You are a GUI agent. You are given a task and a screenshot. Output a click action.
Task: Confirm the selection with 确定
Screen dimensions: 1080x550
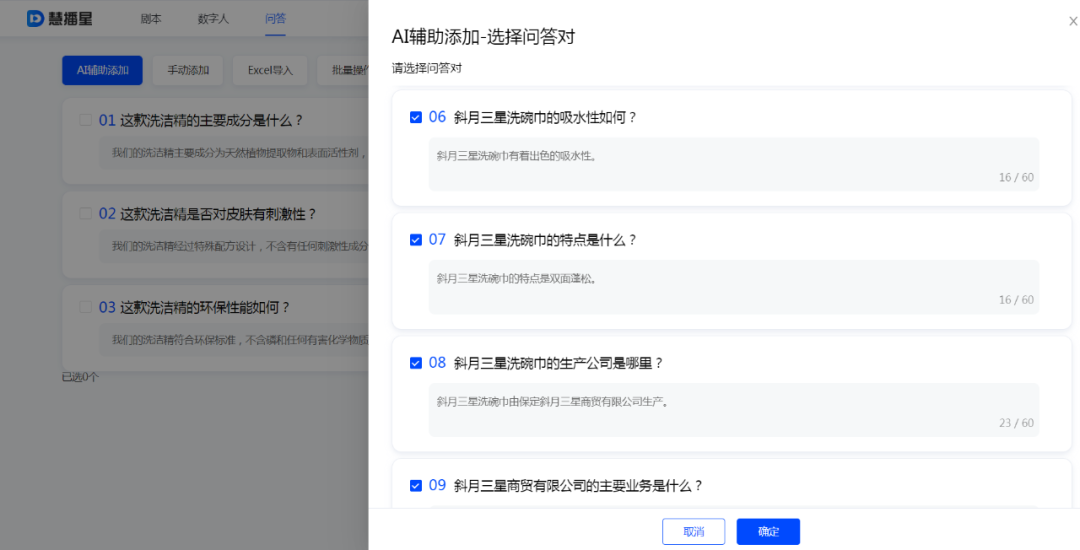click(x=768, y=532)
